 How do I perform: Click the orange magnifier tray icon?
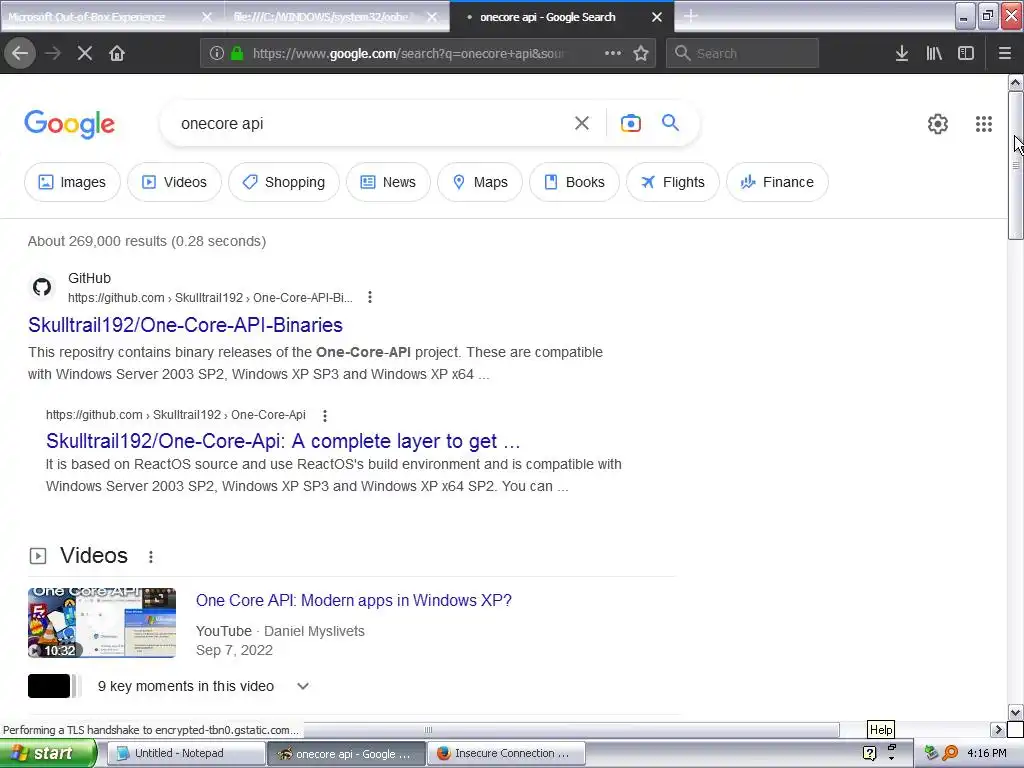tap(950, 754)
